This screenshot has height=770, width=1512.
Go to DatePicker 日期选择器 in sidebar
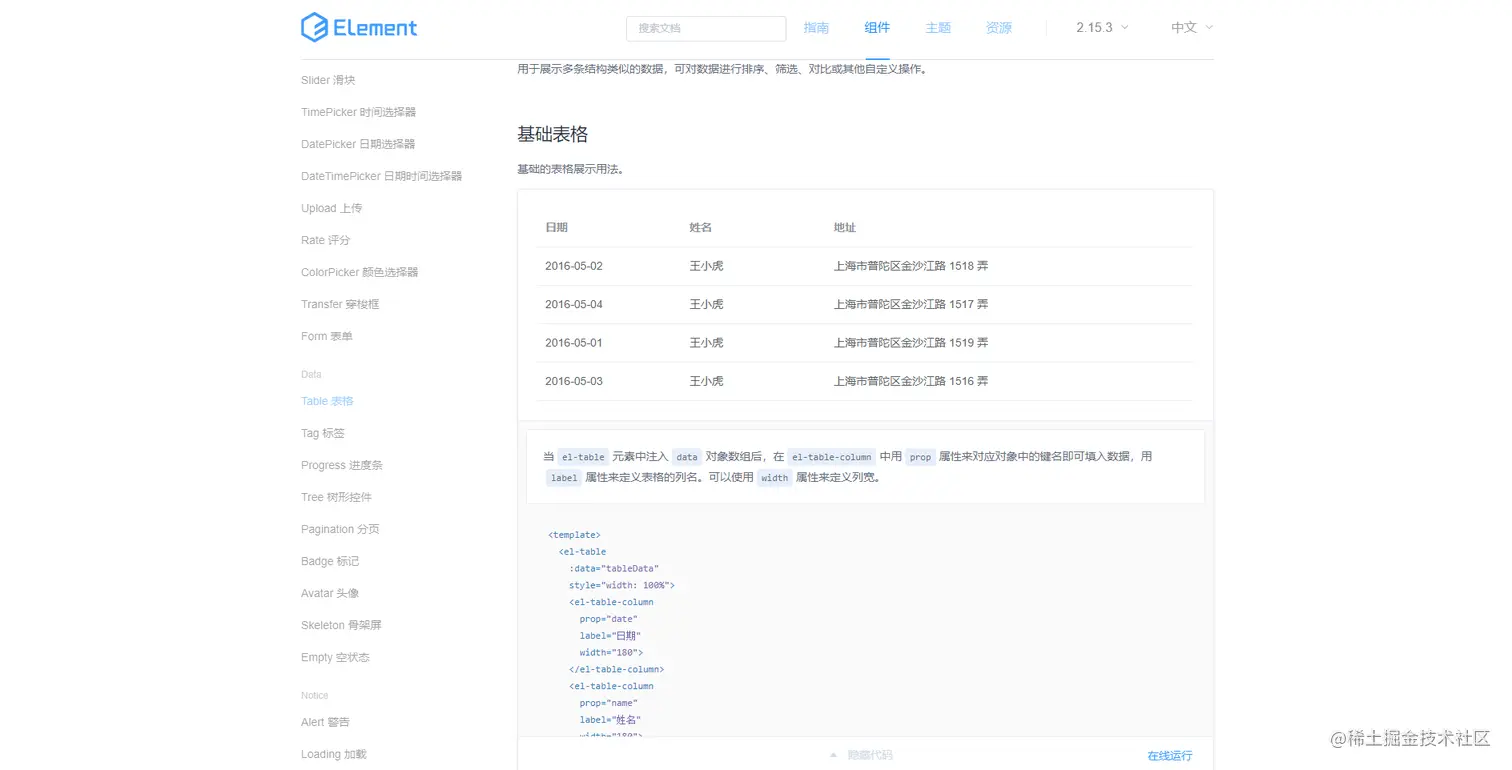(x=358, y=144)
